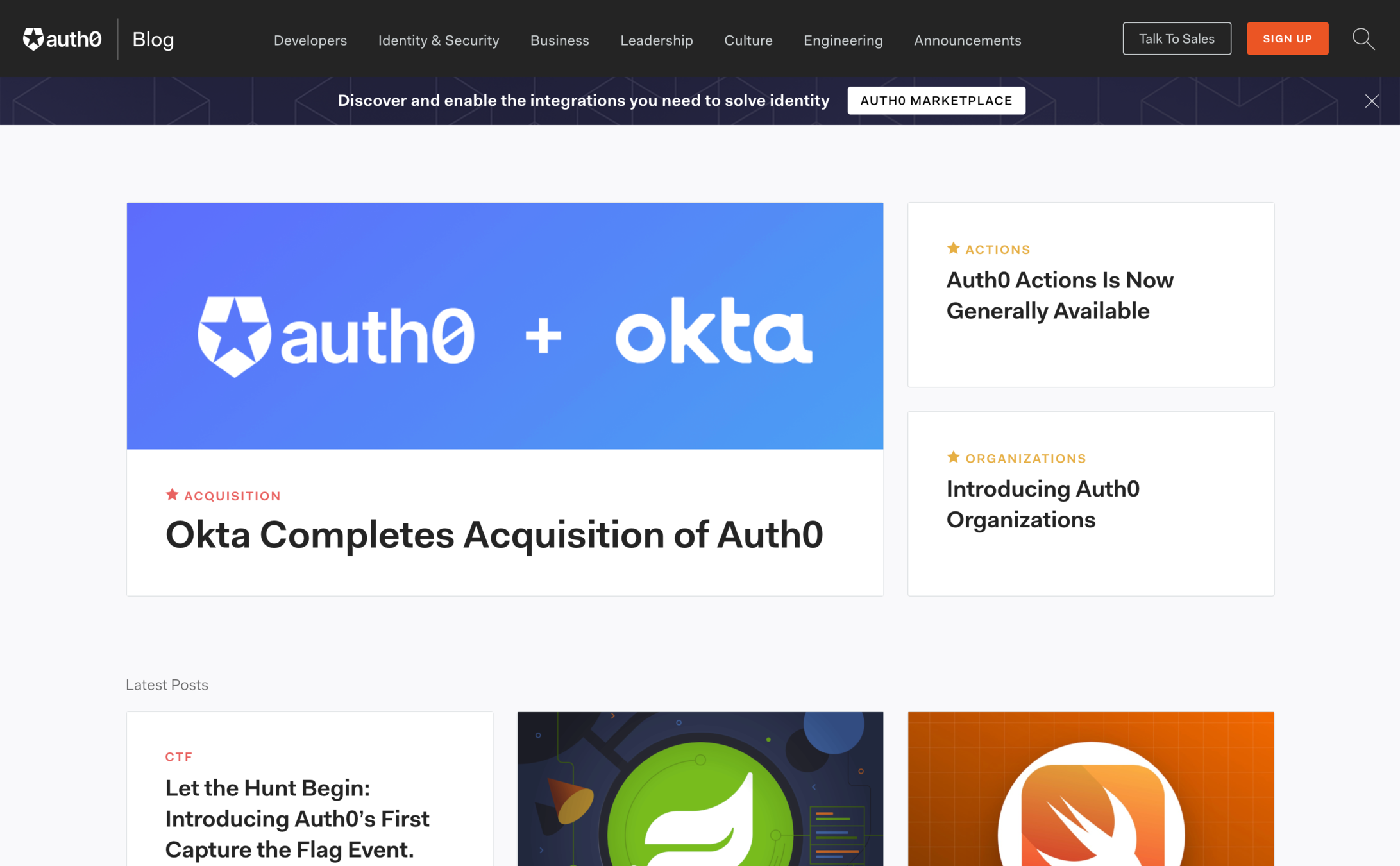Open the Announcements category
The width and height of the screenshot is (1400, 866).
[967, 40]
